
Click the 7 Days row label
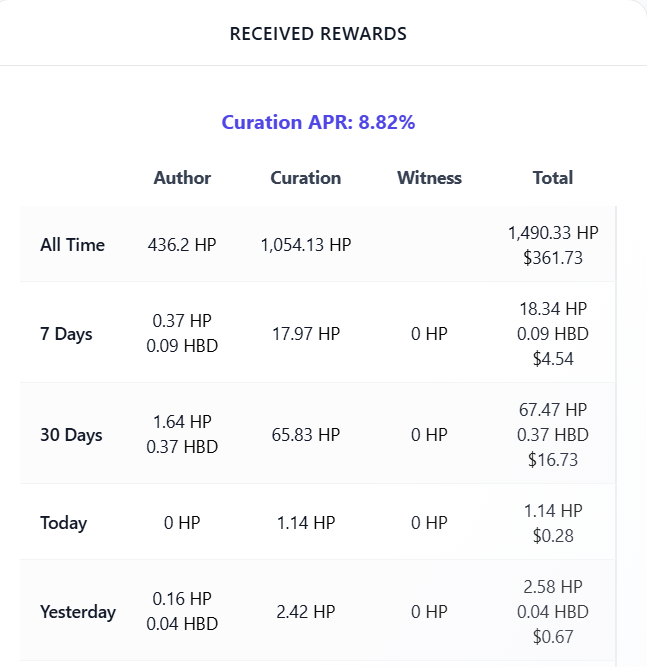click(66, 334)
